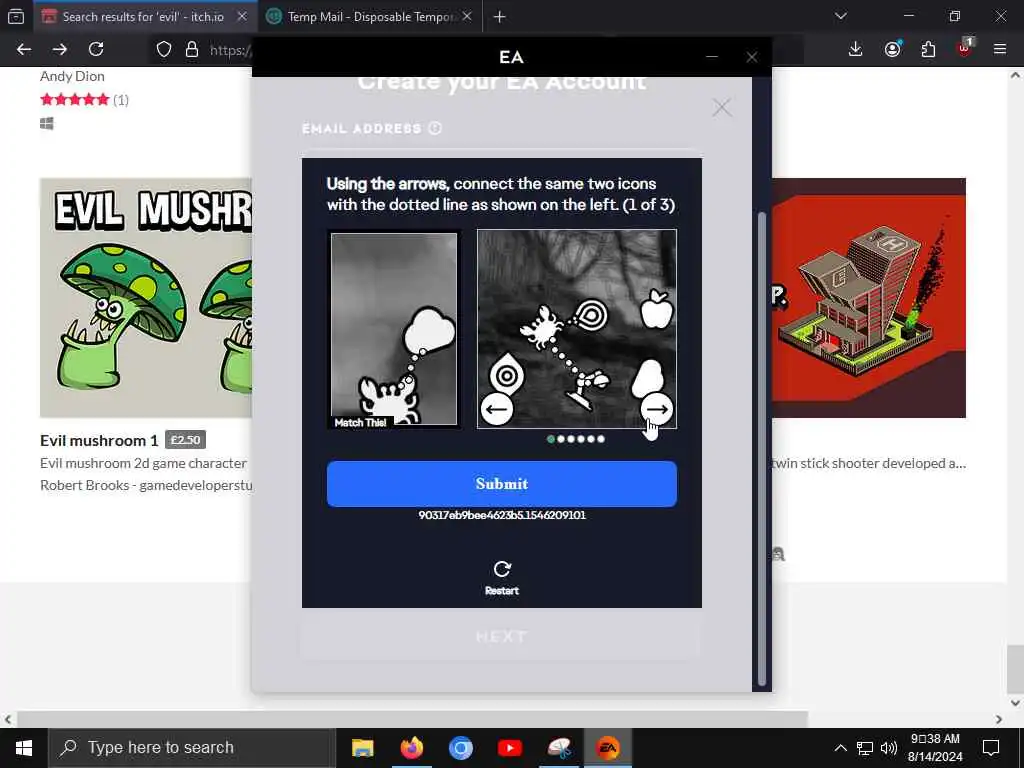Open Firefox extensions puzzle icon
The image size is (1024, 768).
tap(928, 49)
